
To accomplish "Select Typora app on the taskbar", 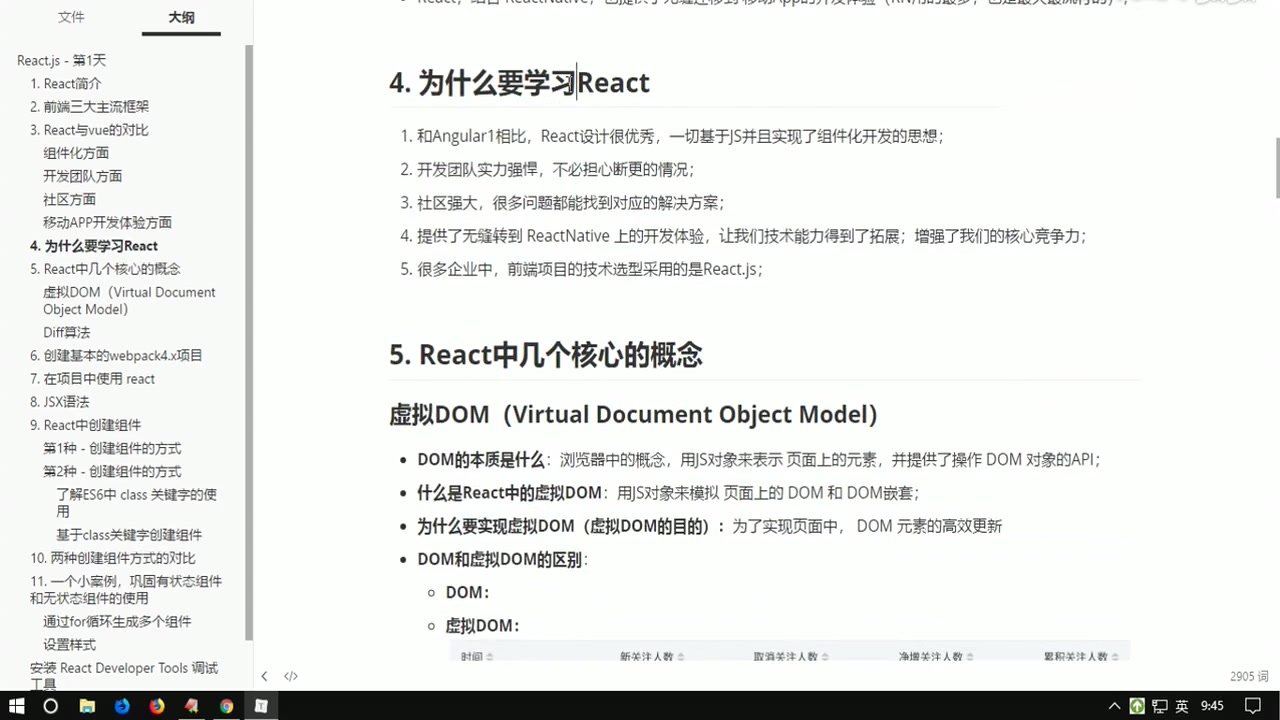I will coord(261,705).
